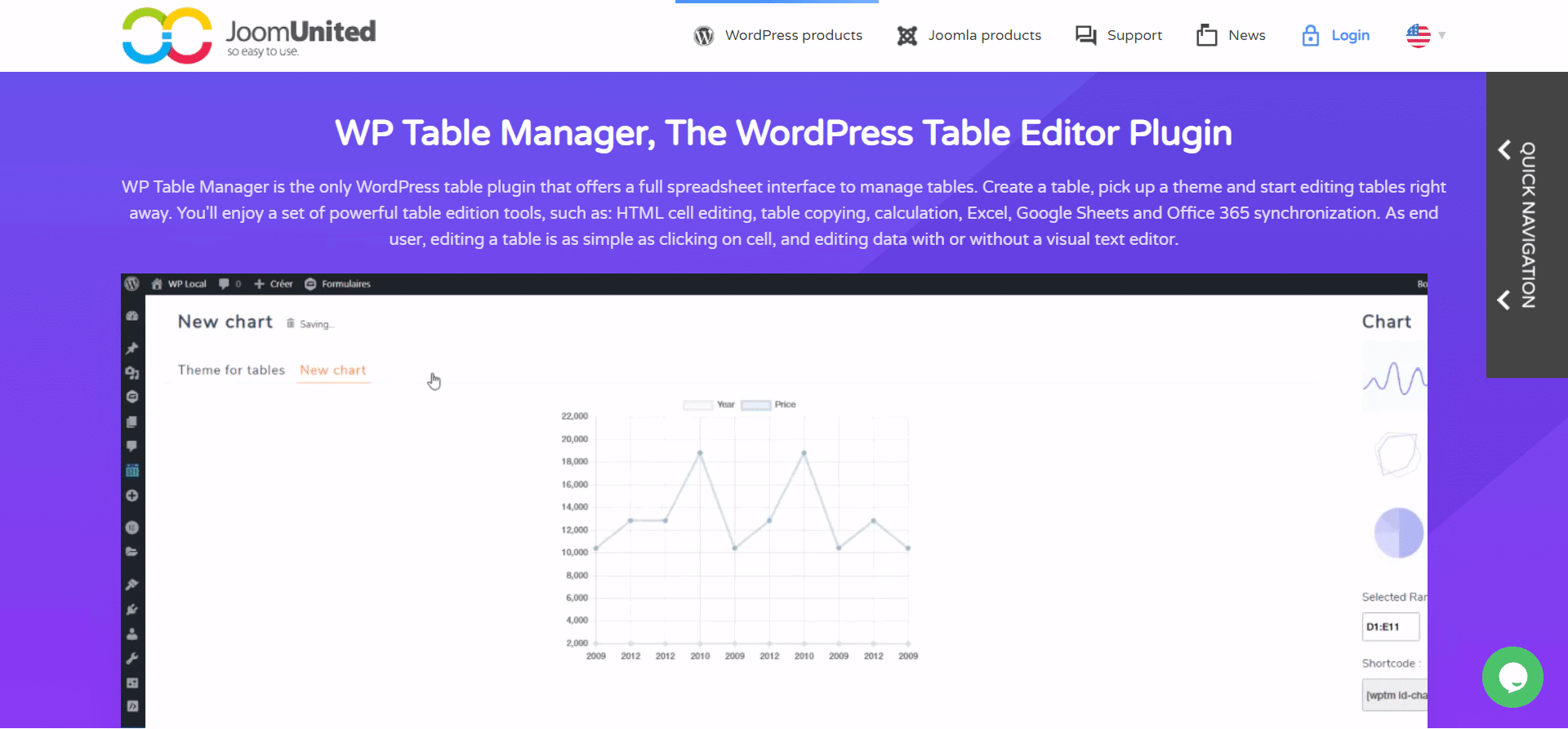Open the Joomla products menu
The height and width of the screenshot is (729, 1568).
tap(985, 35)
